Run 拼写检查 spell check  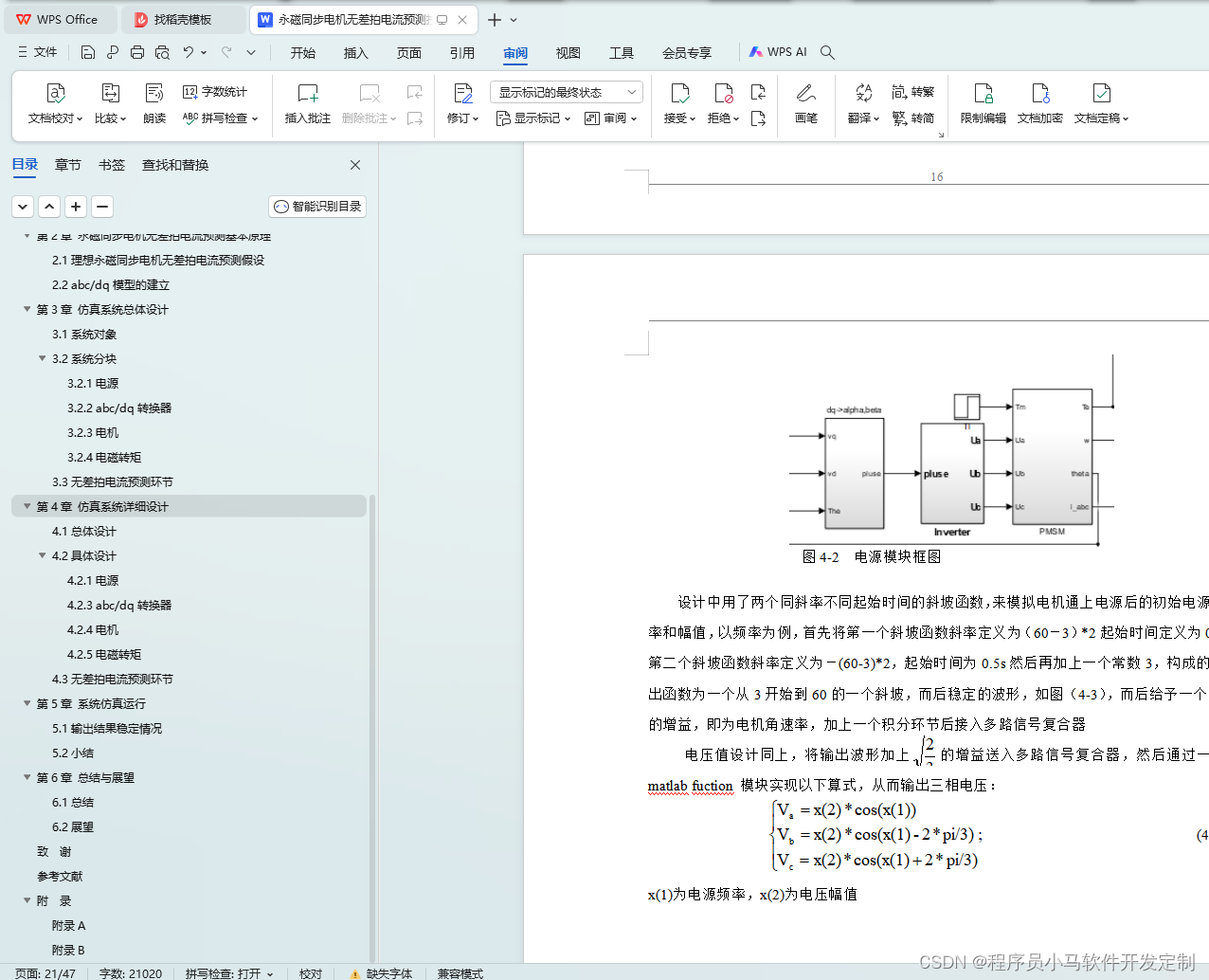coord(220,118)
